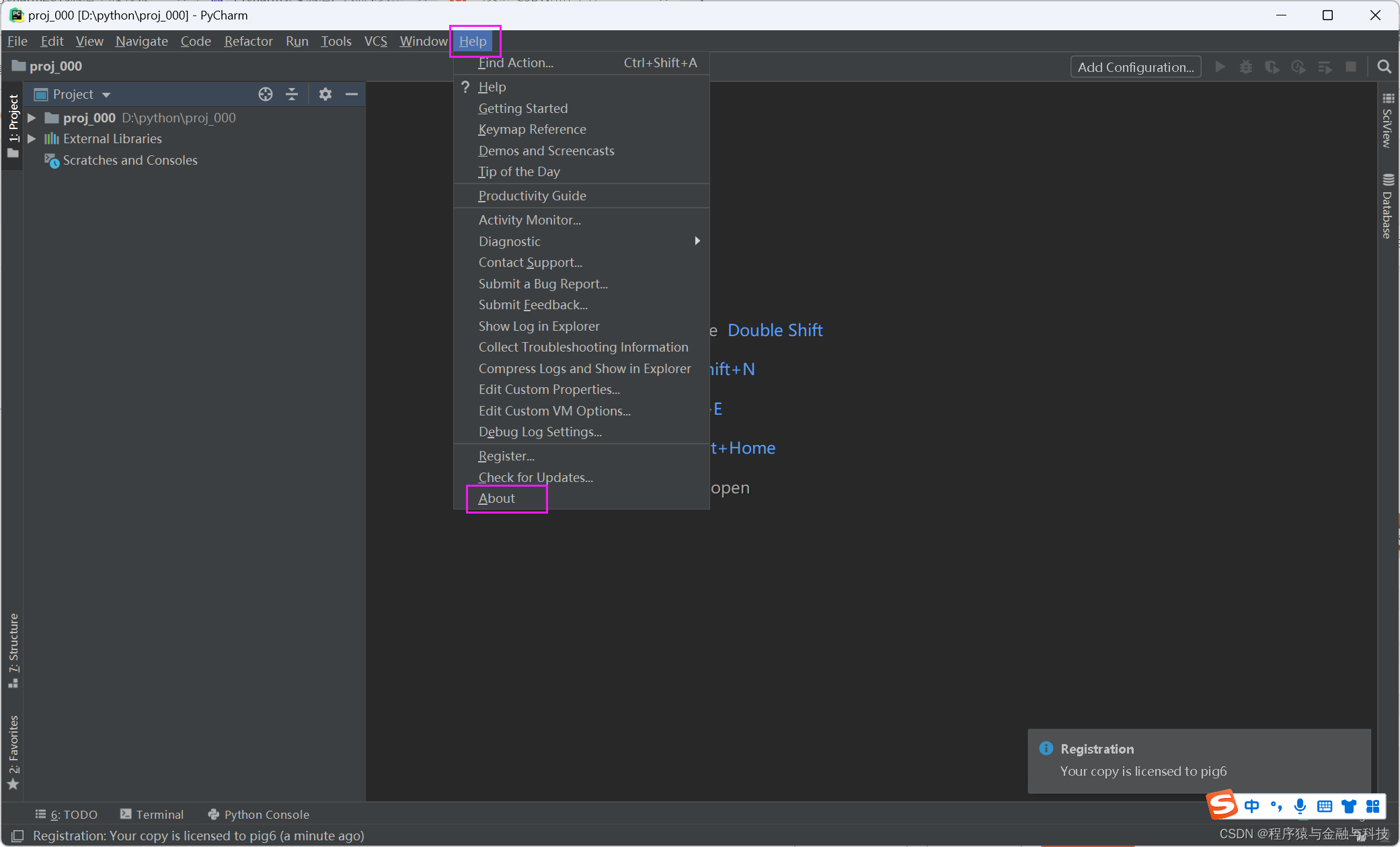Start the Debugger
The width and height of the screenshot is (1400, 847).
pos(1246,67)
